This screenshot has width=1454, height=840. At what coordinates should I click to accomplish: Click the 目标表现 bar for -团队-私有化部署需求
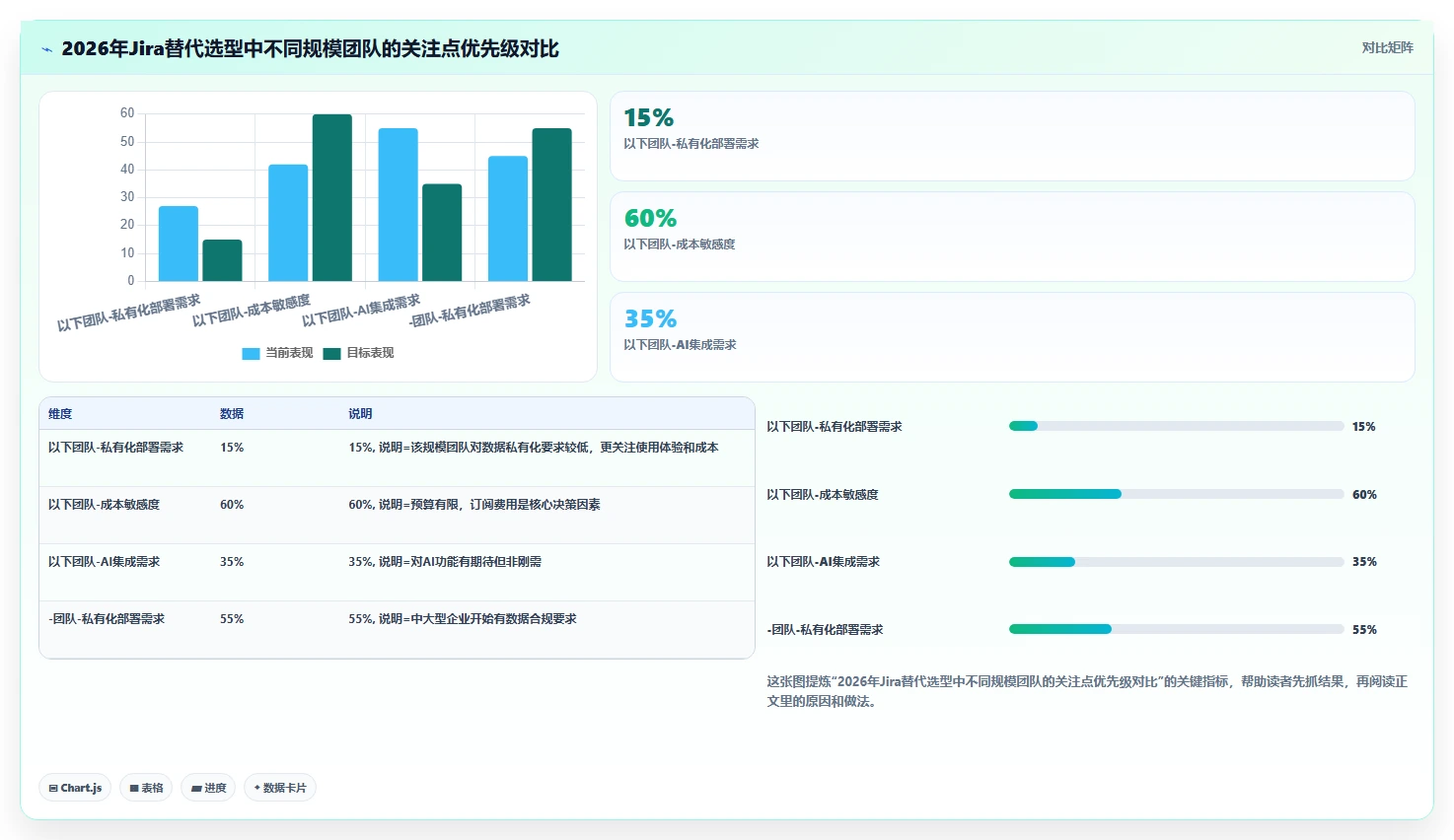[x=551, y=204]
